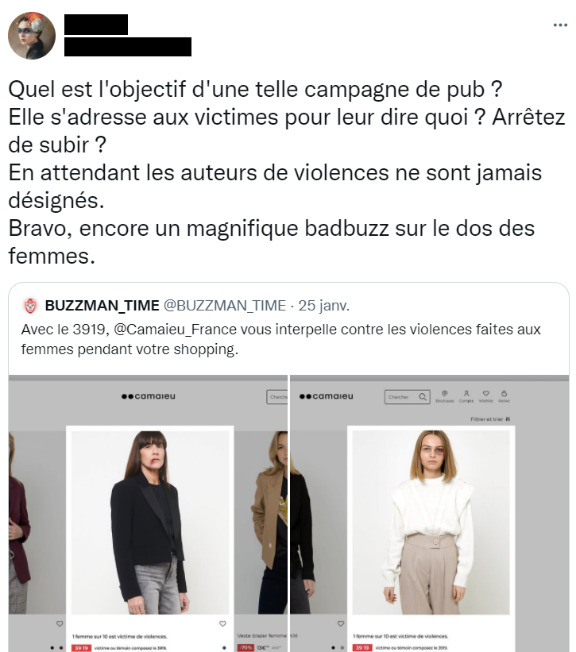The width and height of the screenshot is (576, 652).
Task: Select the red 3919 badge under black blazer
Action: pos(81,648)
